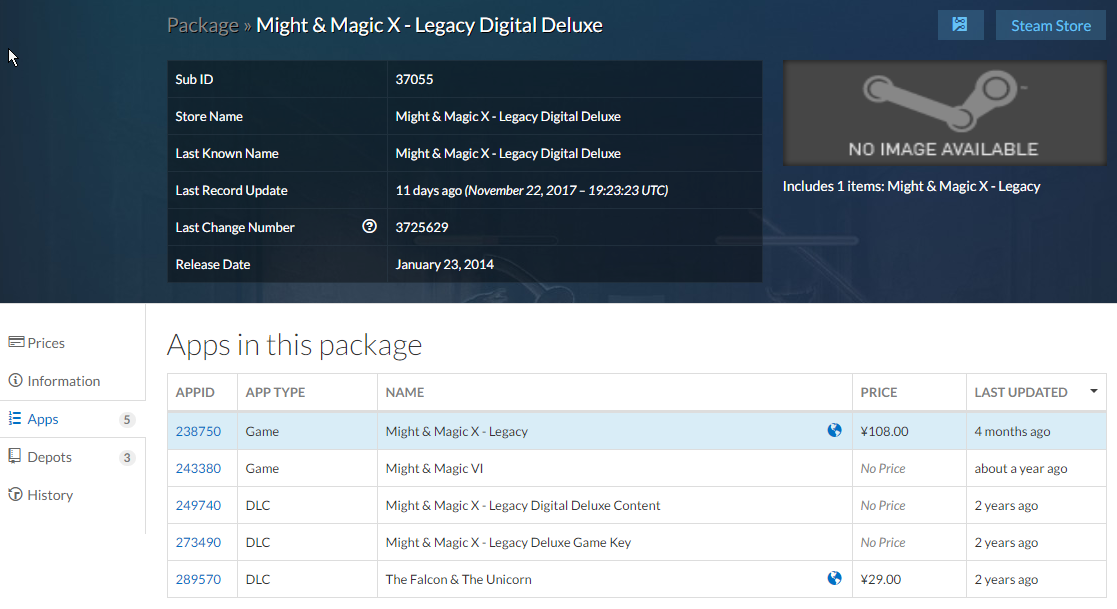Select the Apps sidebar tab
The width and height of the screenshot is (1117, 609).
(71, 419)
